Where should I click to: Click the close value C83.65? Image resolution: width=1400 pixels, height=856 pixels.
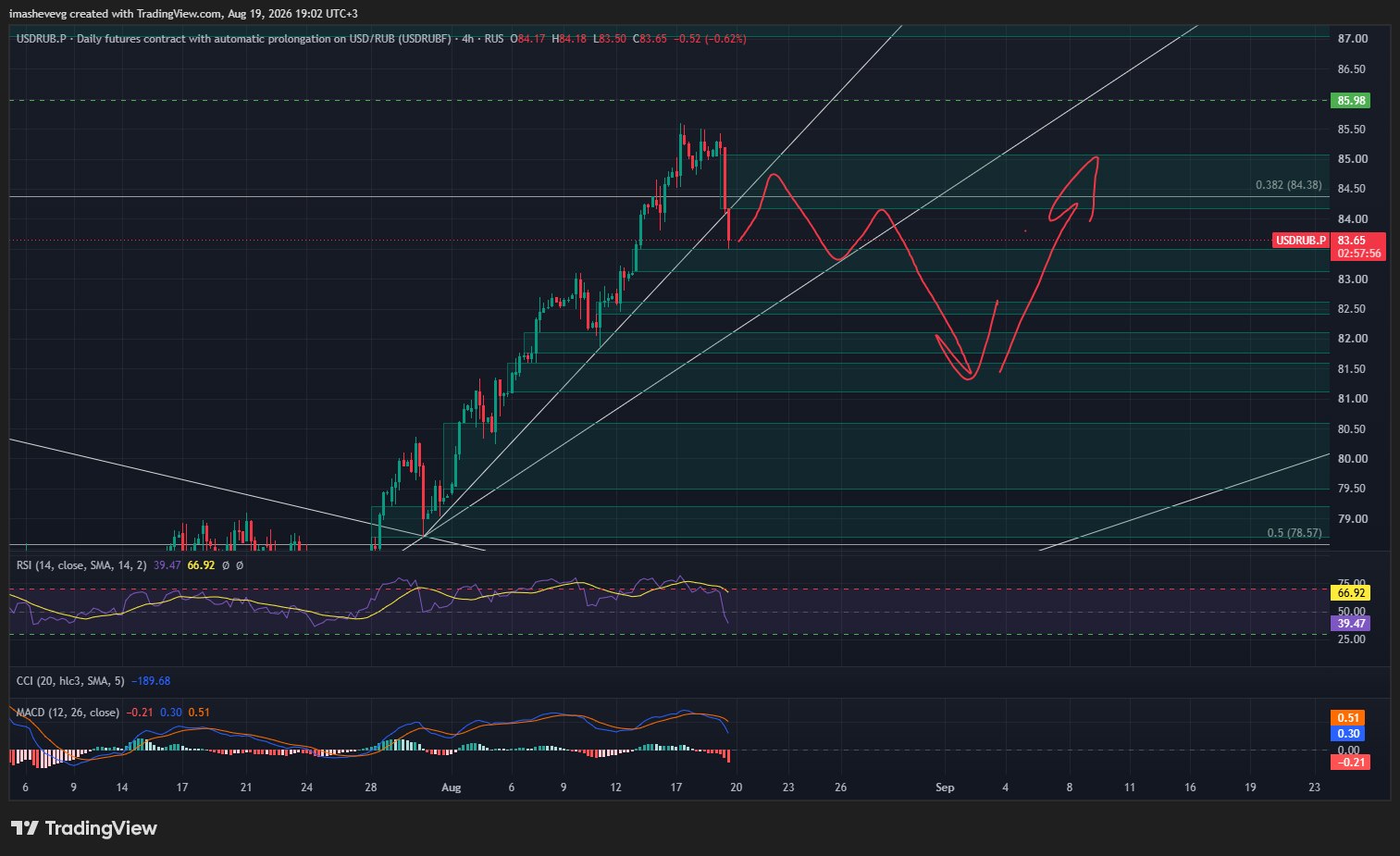pos(650,39)
